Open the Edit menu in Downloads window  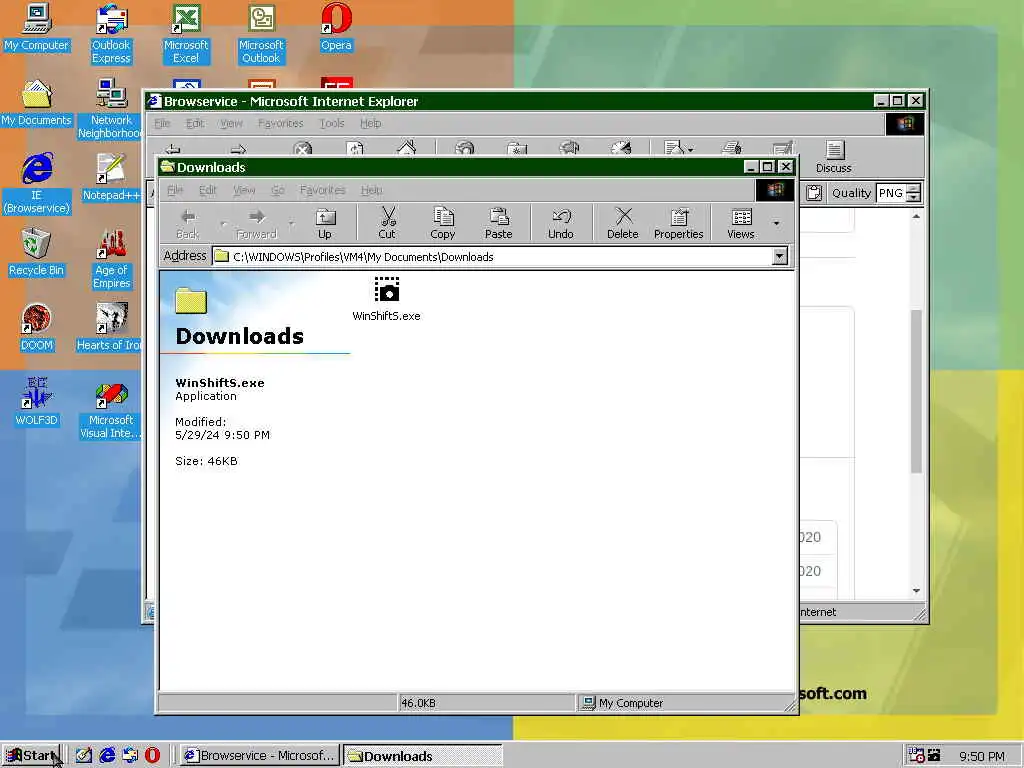208,190
